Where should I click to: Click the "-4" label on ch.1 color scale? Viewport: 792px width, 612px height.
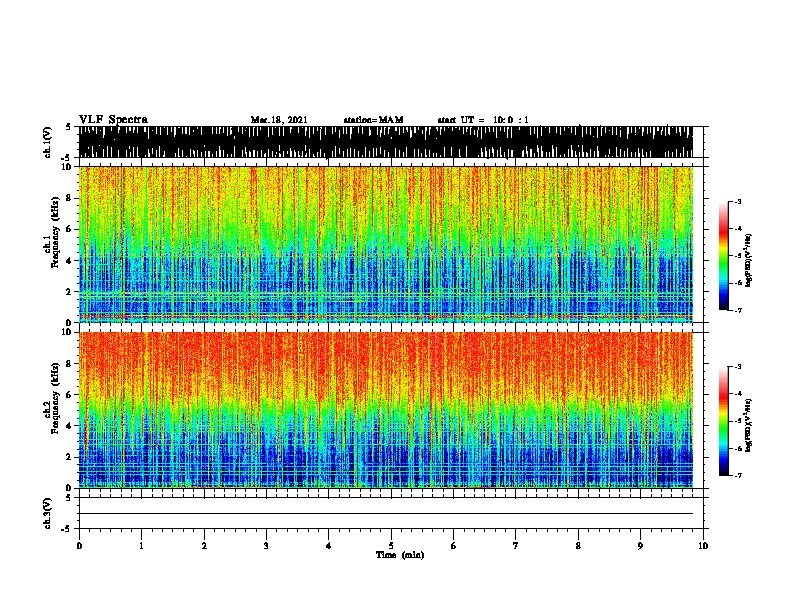[x=737, y=229]
